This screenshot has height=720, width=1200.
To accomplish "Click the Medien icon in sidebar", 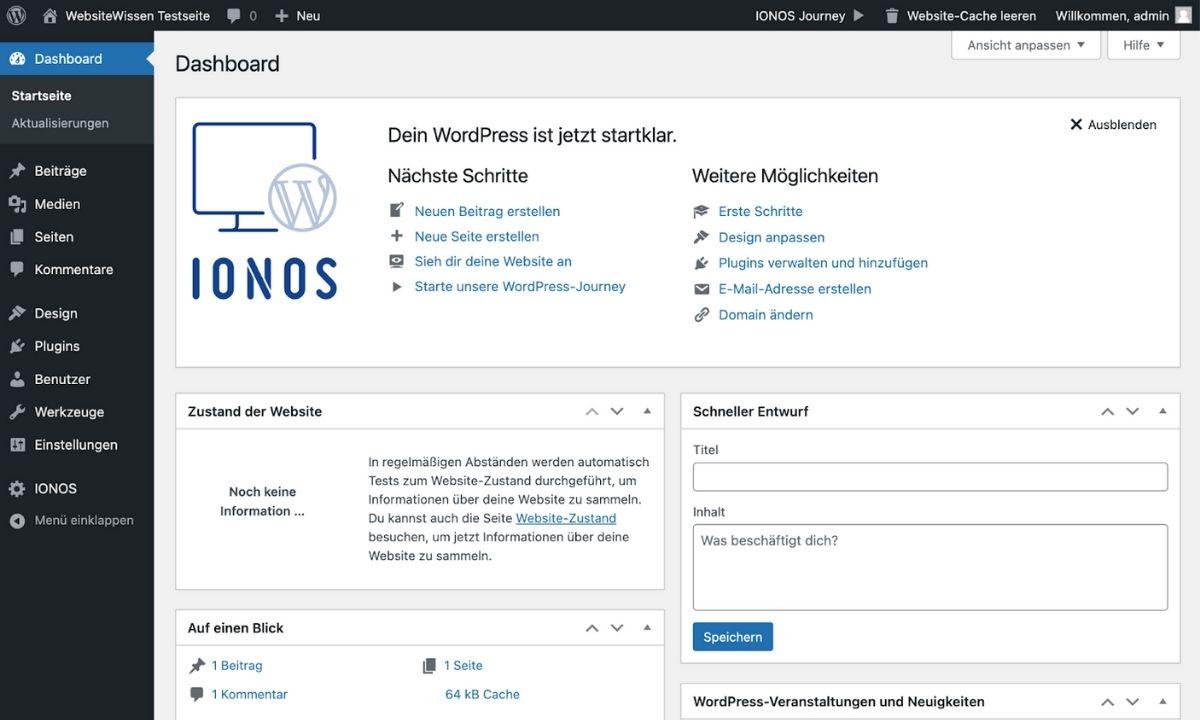I will [17, 204].
